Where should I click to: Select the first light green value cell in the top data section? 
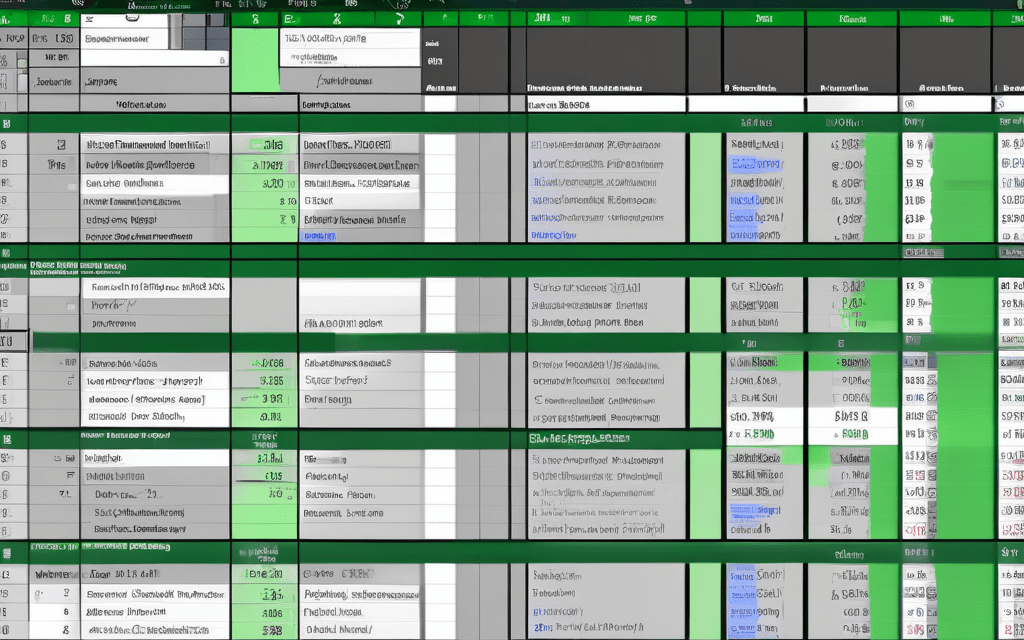click(264, 144)
